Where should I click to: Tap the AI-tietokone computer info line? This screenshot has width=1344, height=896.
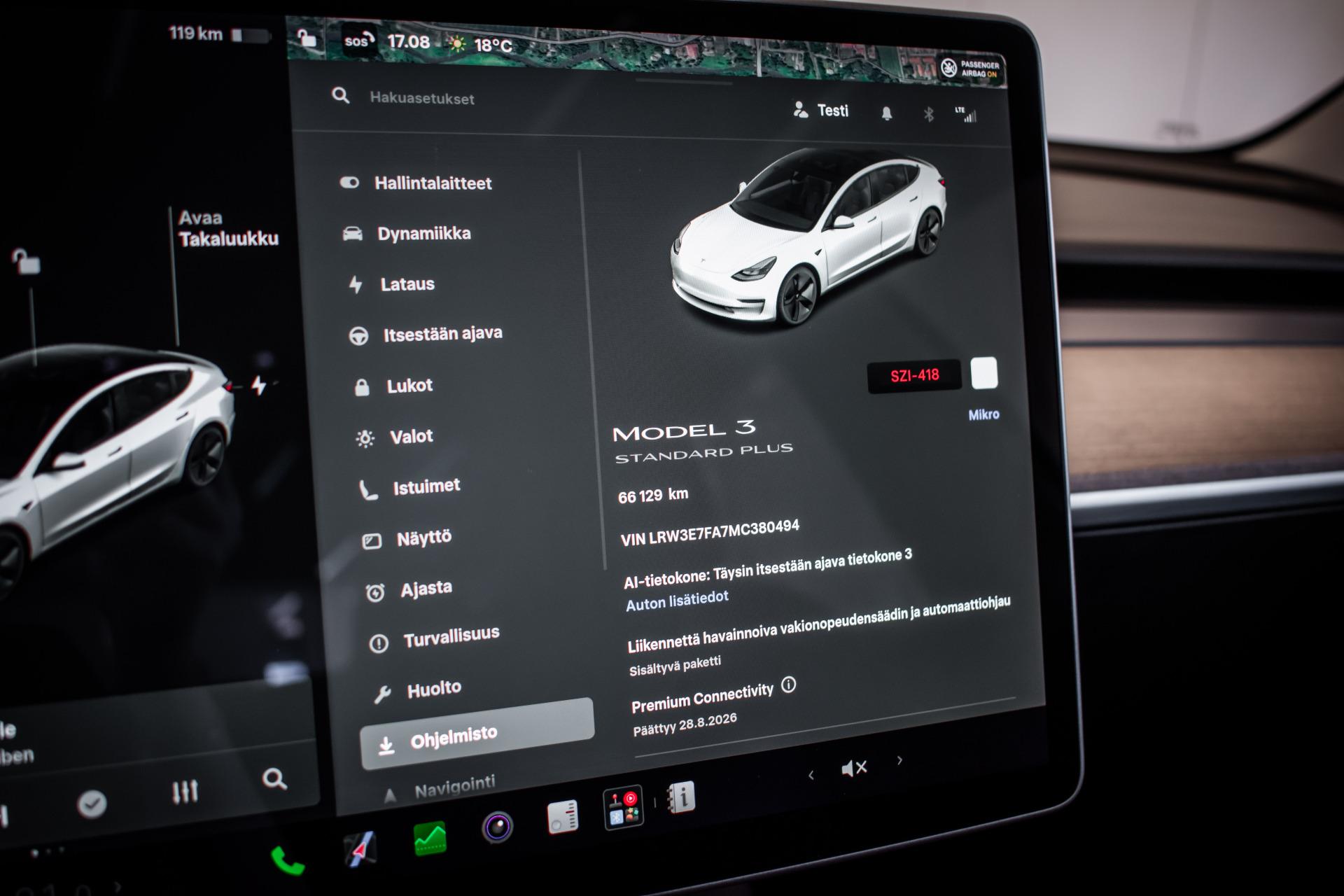click(x=767, y=568)
